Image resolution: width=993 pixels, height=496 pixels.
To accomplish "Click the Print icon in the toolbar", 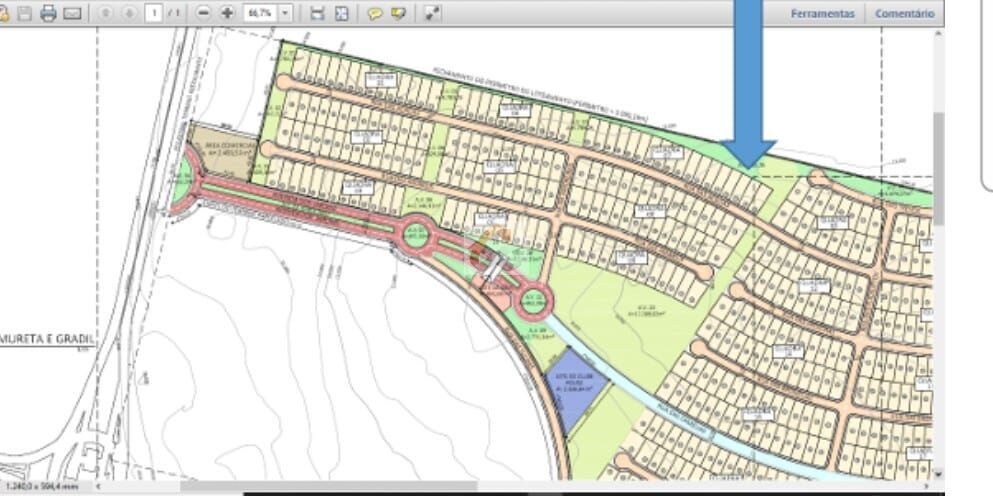I will (x=48, y=13).
